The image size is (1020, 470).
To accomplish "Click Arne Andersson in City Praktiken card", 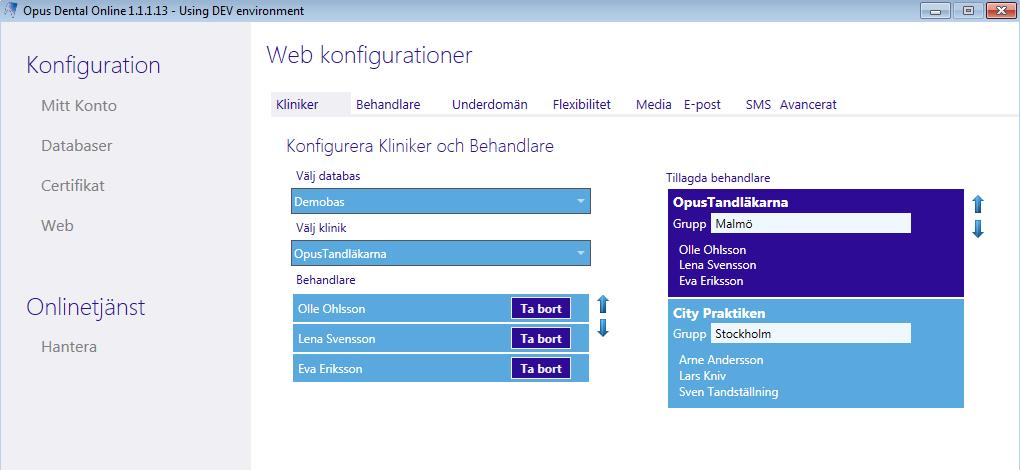I will [721, 359].
